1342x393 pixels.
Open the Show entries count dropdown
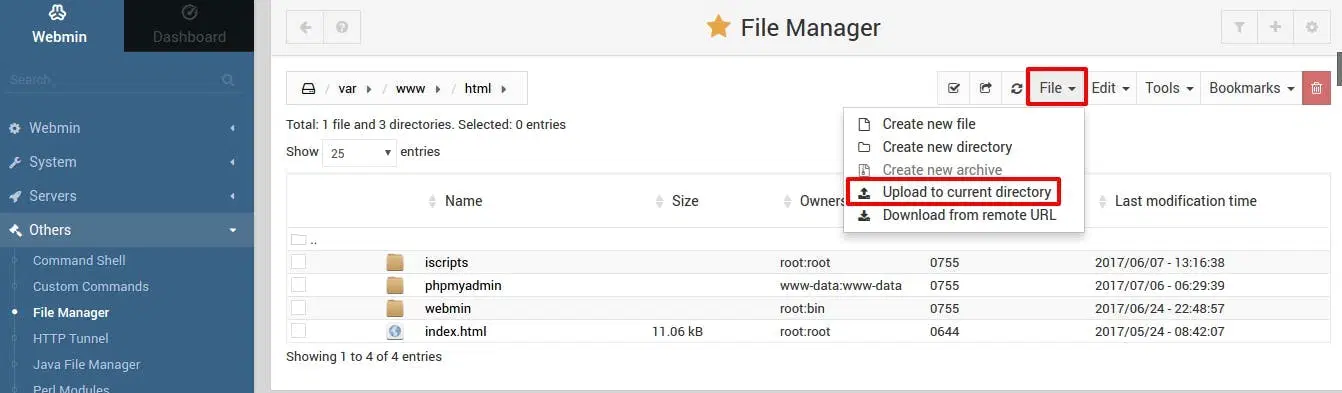click(359, 153)
